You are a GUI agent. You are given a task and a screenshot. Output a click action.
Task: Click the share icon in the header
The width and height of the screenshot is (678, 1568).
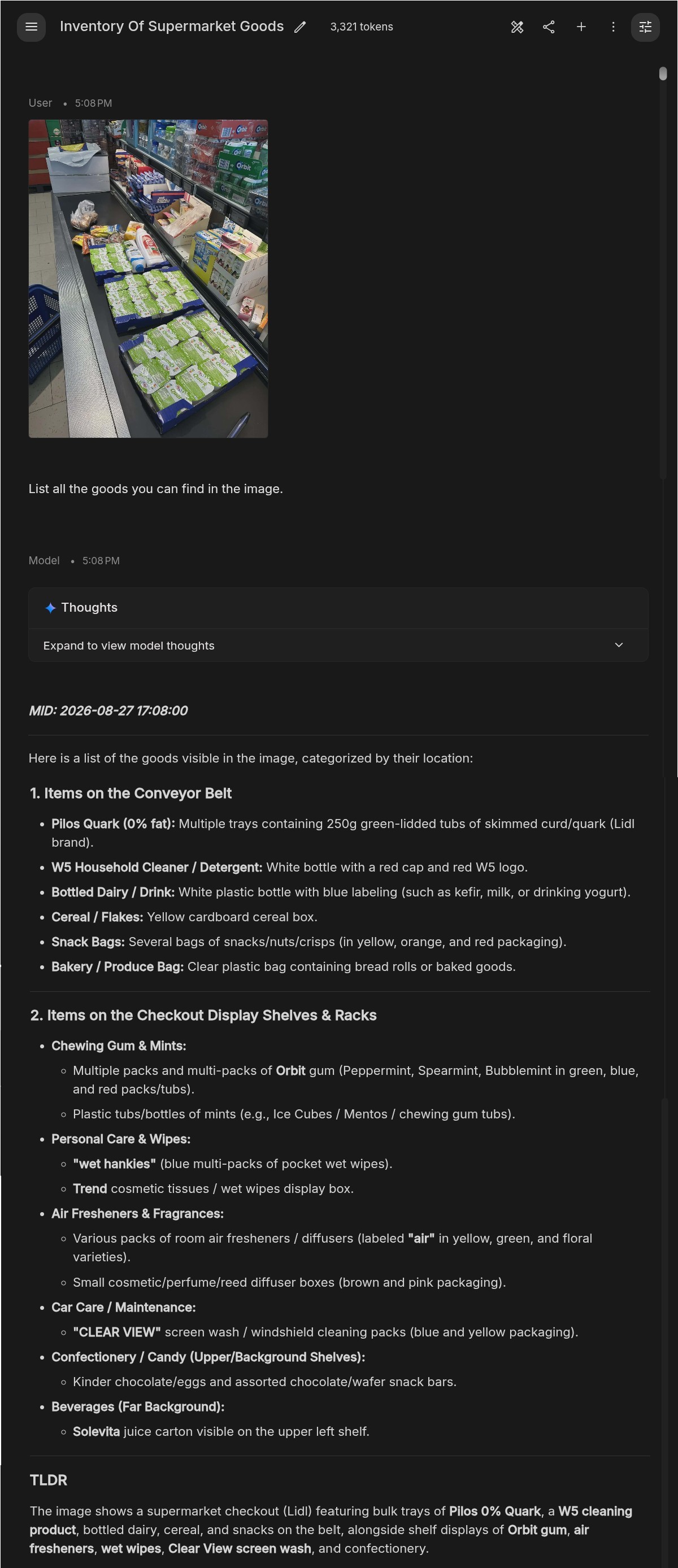tap(549, 27)
